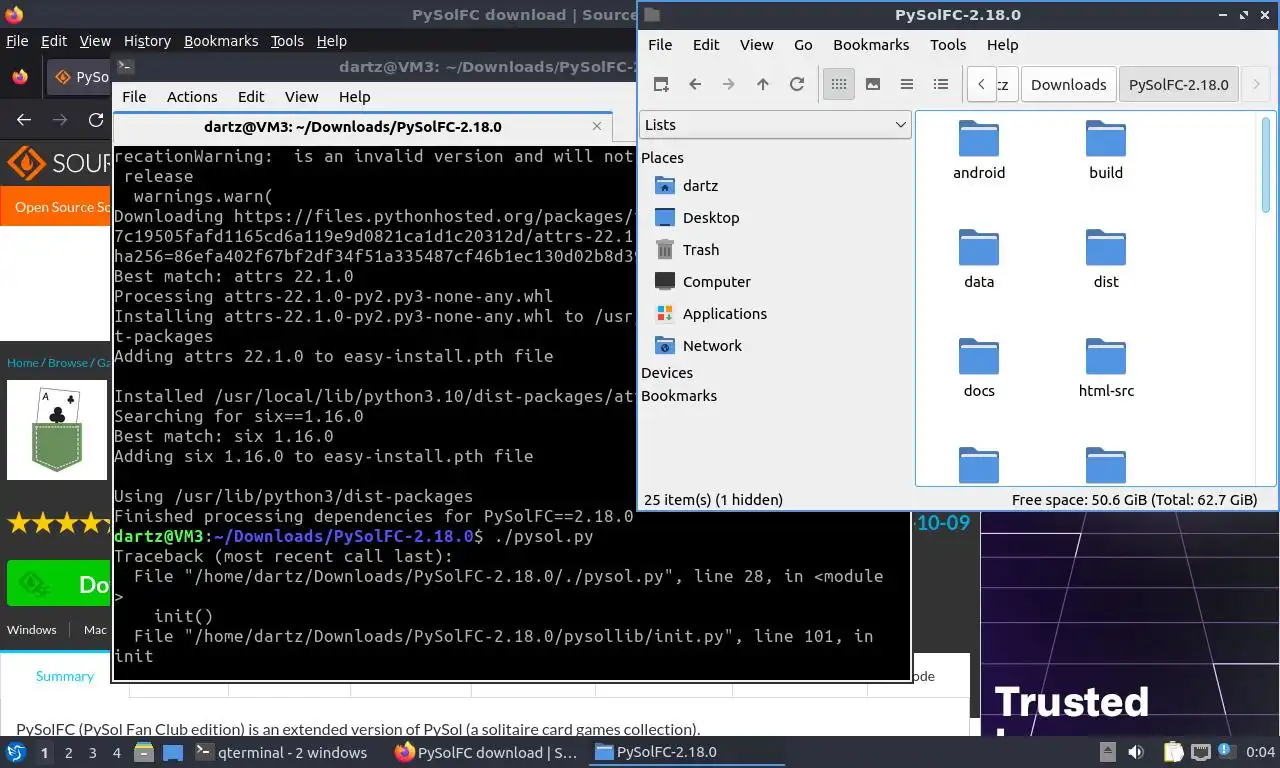
Task: Open Trash in Places sidebar
Action: coord(701,250)
